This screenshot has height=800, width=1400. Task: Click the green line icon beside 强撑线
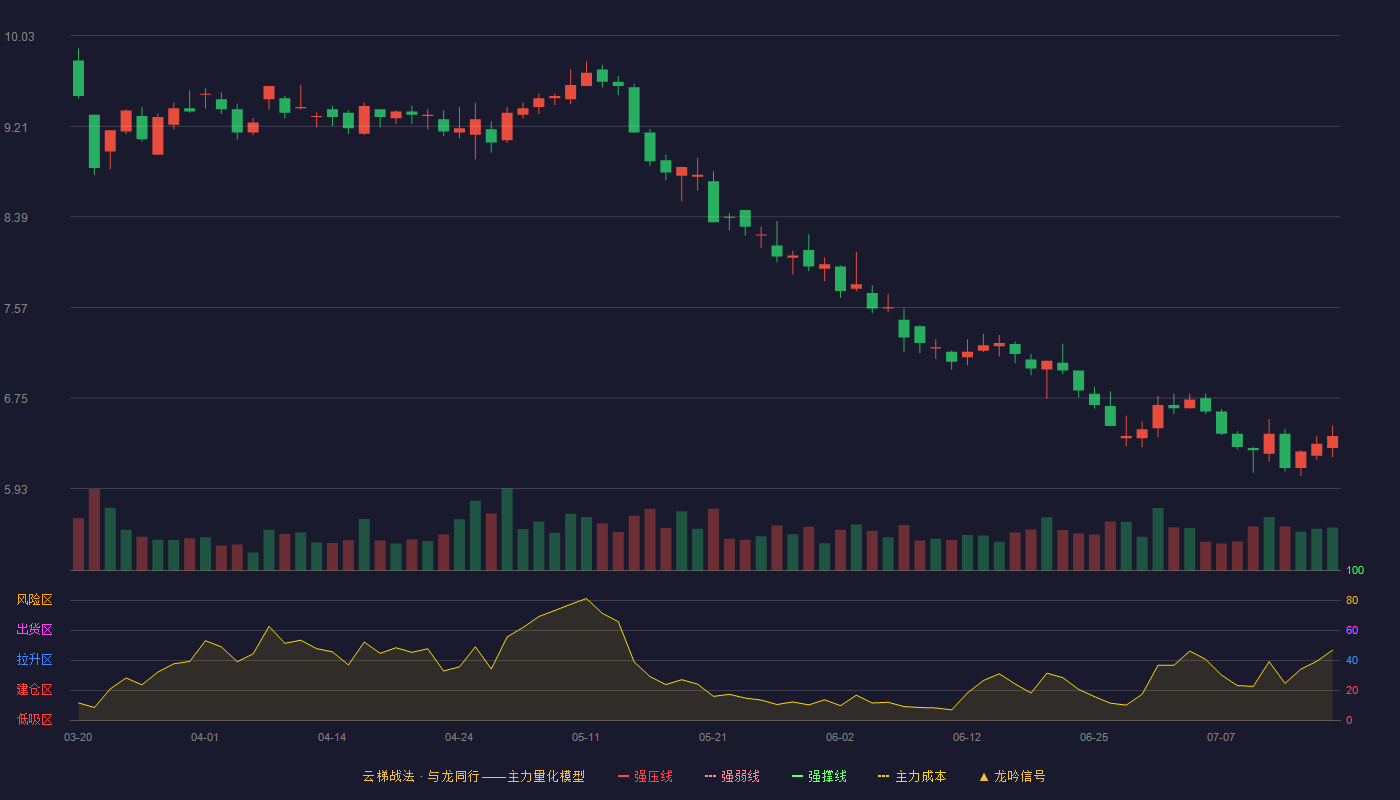coord(797,776)
